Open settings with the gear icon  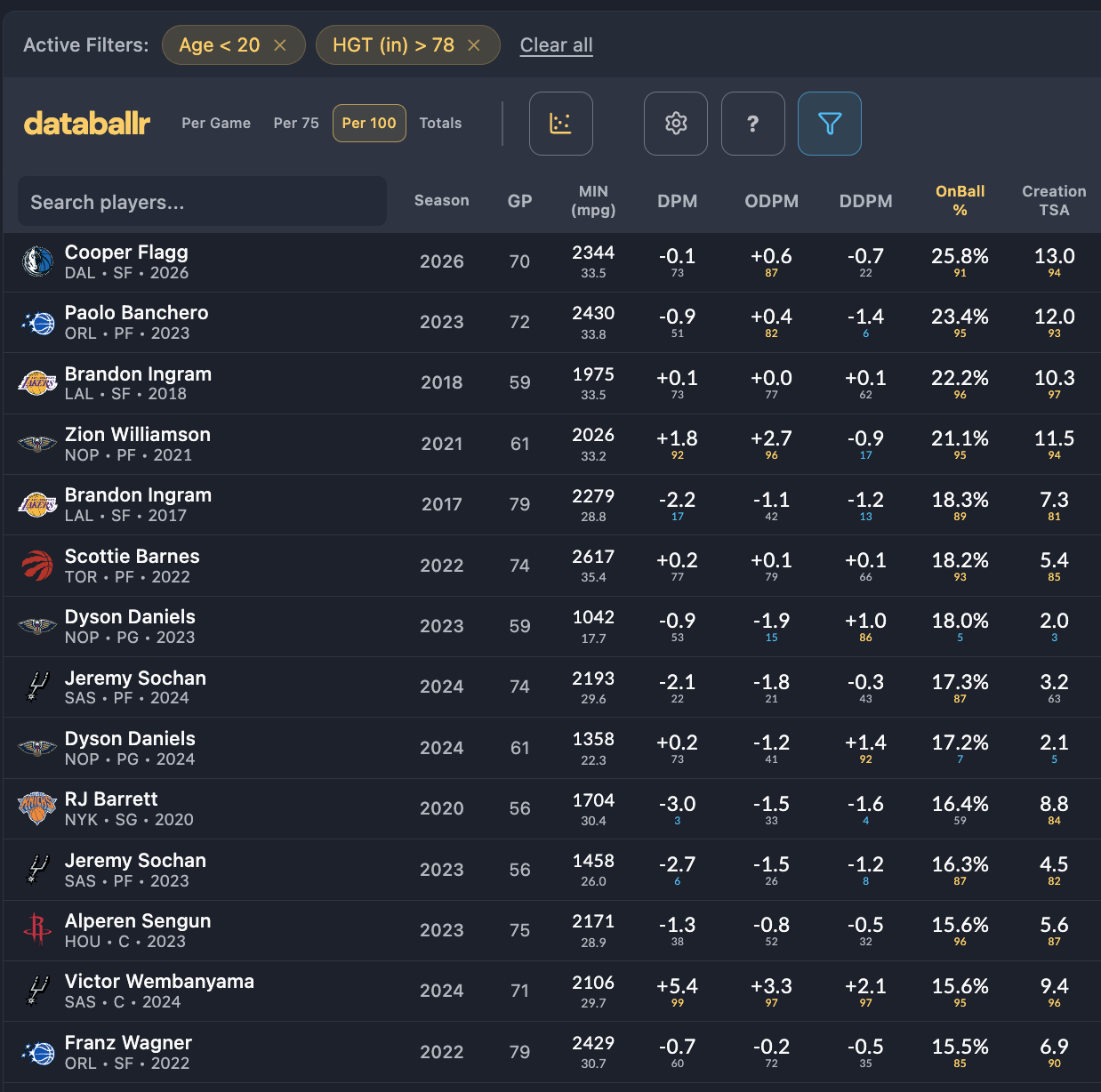point(676,124)
